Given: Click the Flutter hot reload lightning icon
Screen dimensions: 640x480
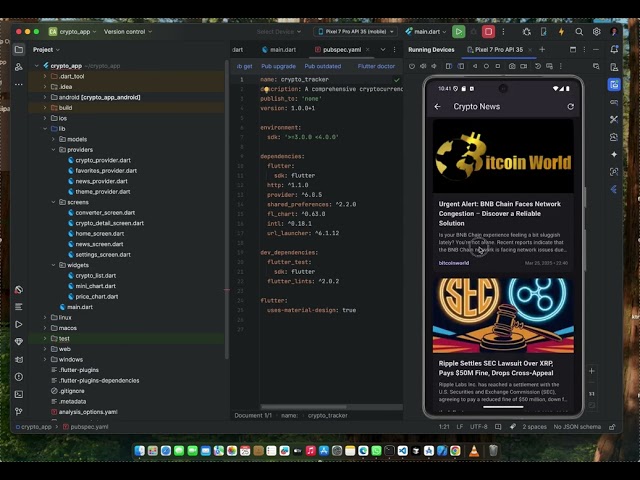Looking at the screenshot, I should (x=561, y=31).
